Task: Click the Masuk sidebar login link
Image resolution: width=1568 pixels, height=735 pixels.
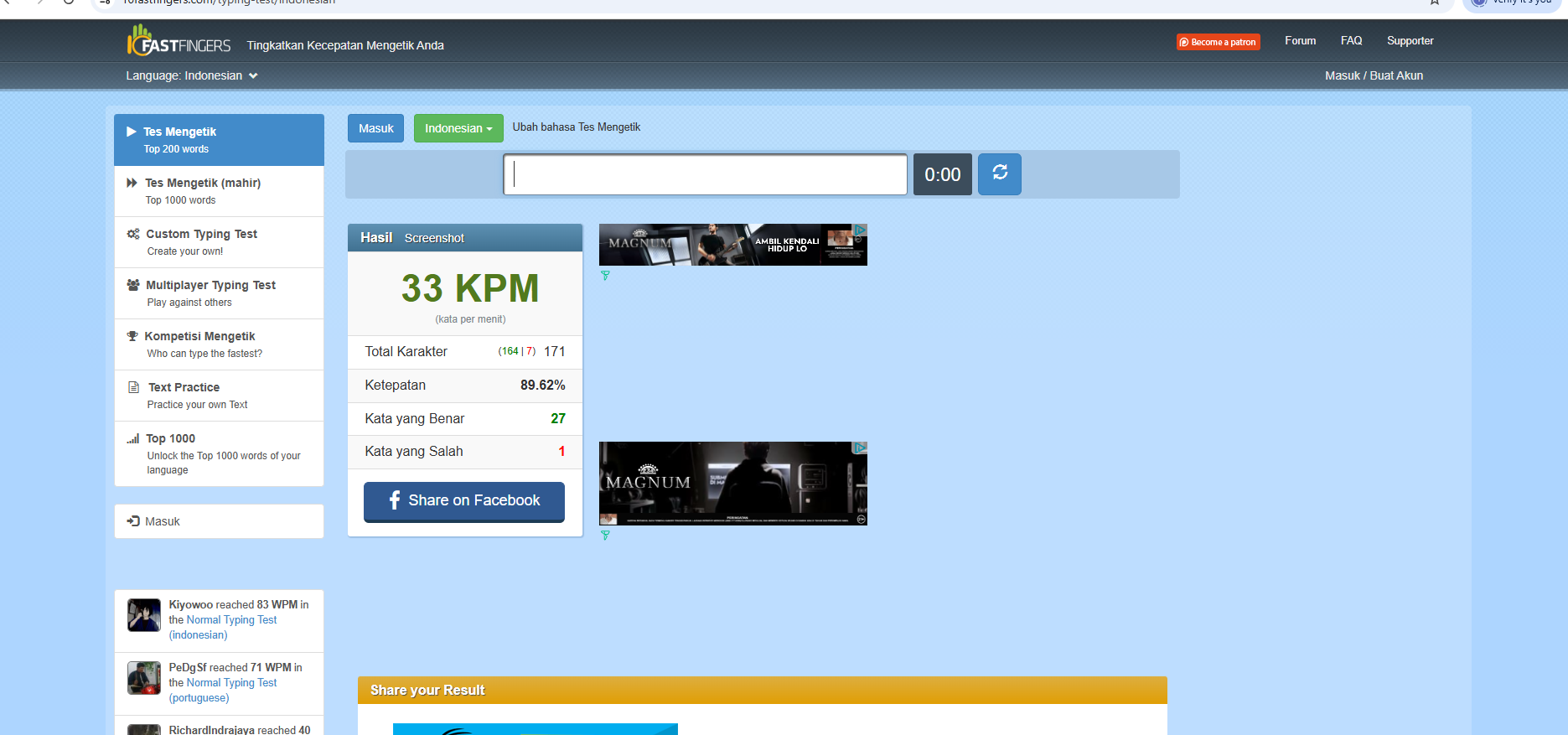Action: pos(219,521)
